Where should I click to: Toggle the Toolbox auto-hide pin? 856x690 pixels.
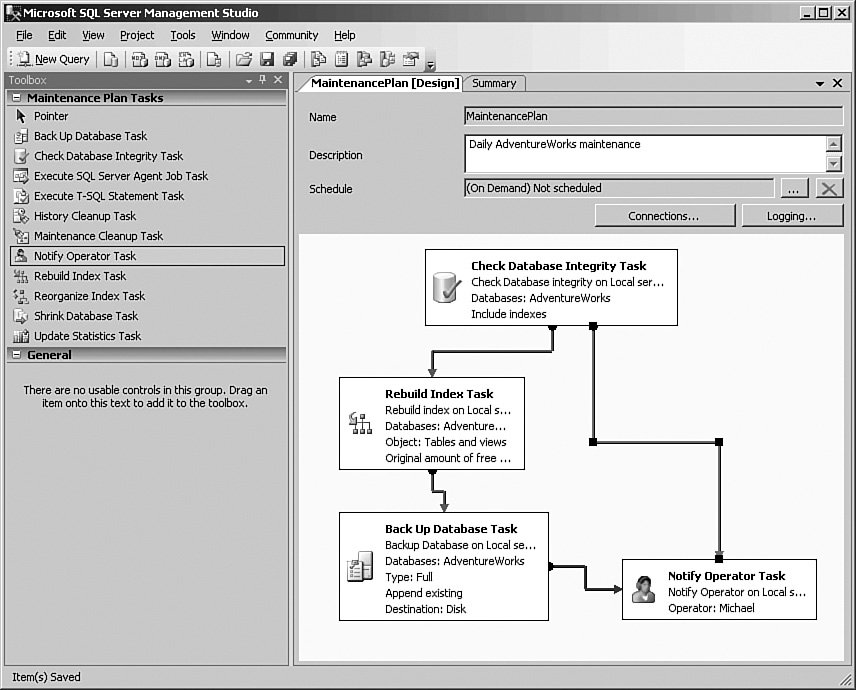tap(263, 80)
